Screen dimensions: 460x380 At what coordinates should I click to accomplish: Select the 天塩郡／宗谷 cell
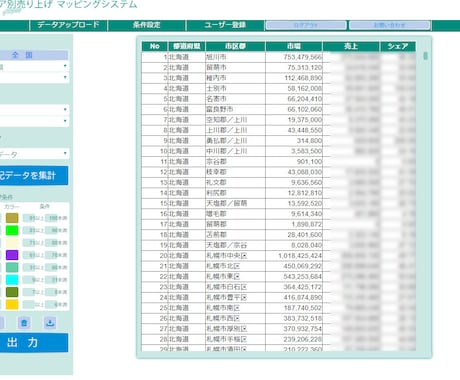[235, 245]
